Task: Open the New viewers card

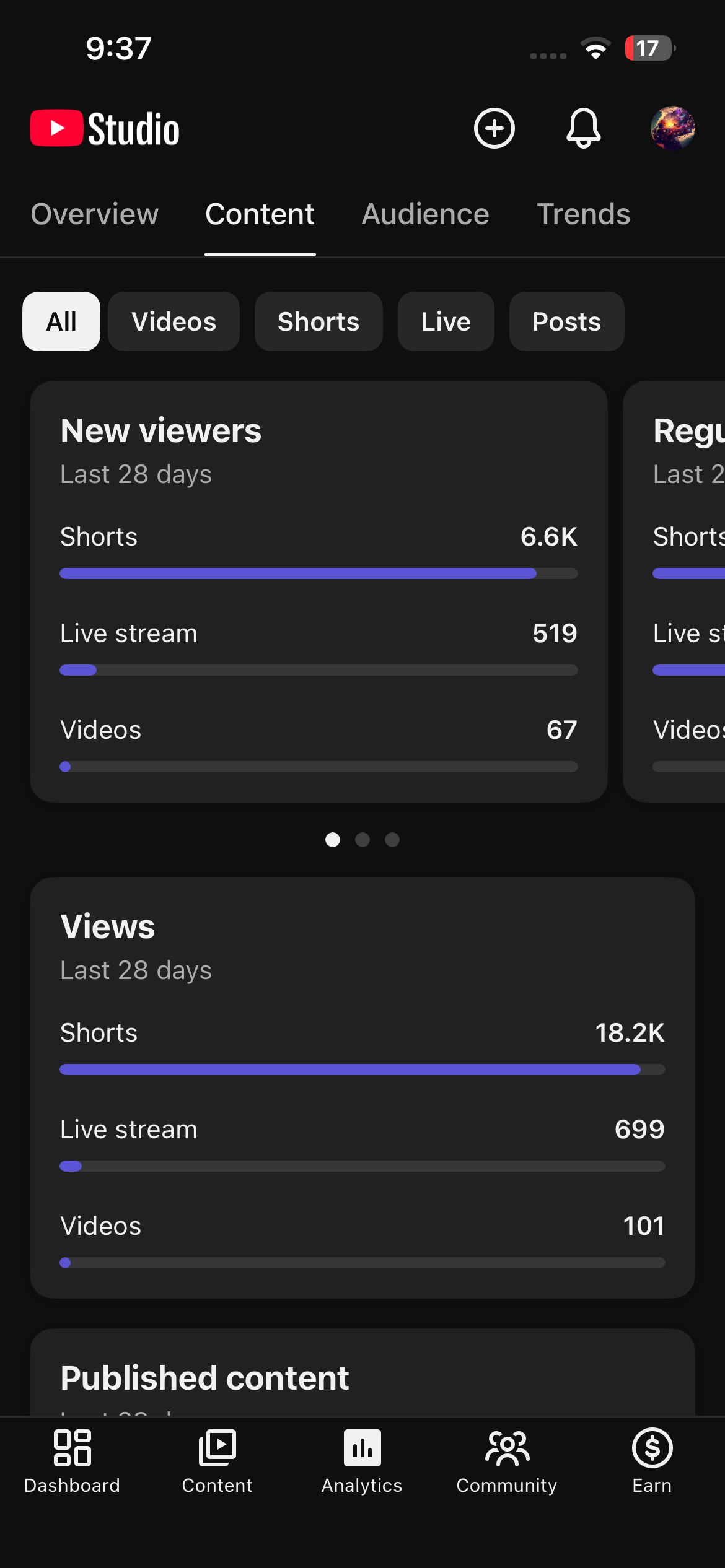Action: pyautogui.click(x=319, y=591)
